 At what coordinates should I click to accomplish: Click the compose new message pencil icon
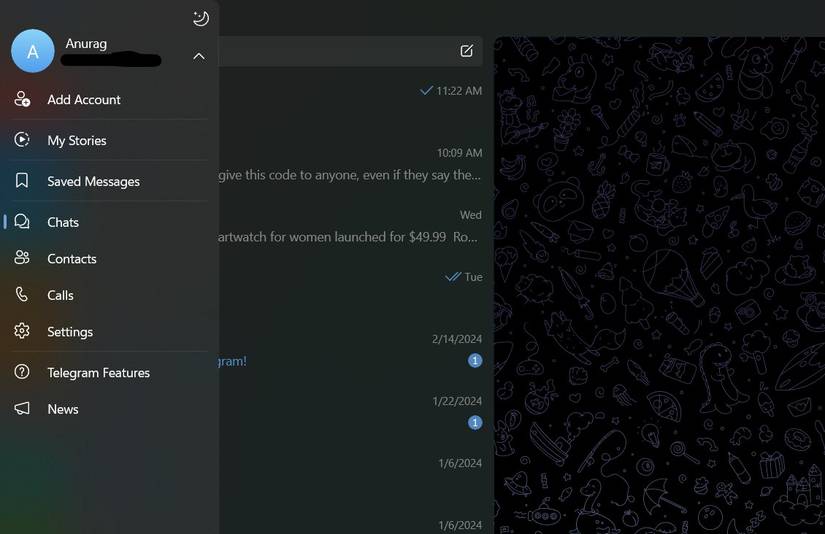click(467, 51)
